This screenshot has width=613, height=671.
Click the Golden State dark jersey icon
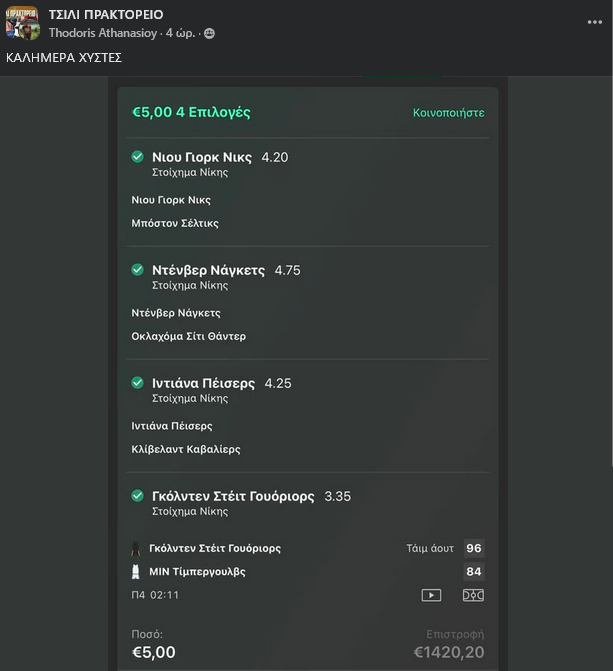pyautogui.click(x=136, y=549)
